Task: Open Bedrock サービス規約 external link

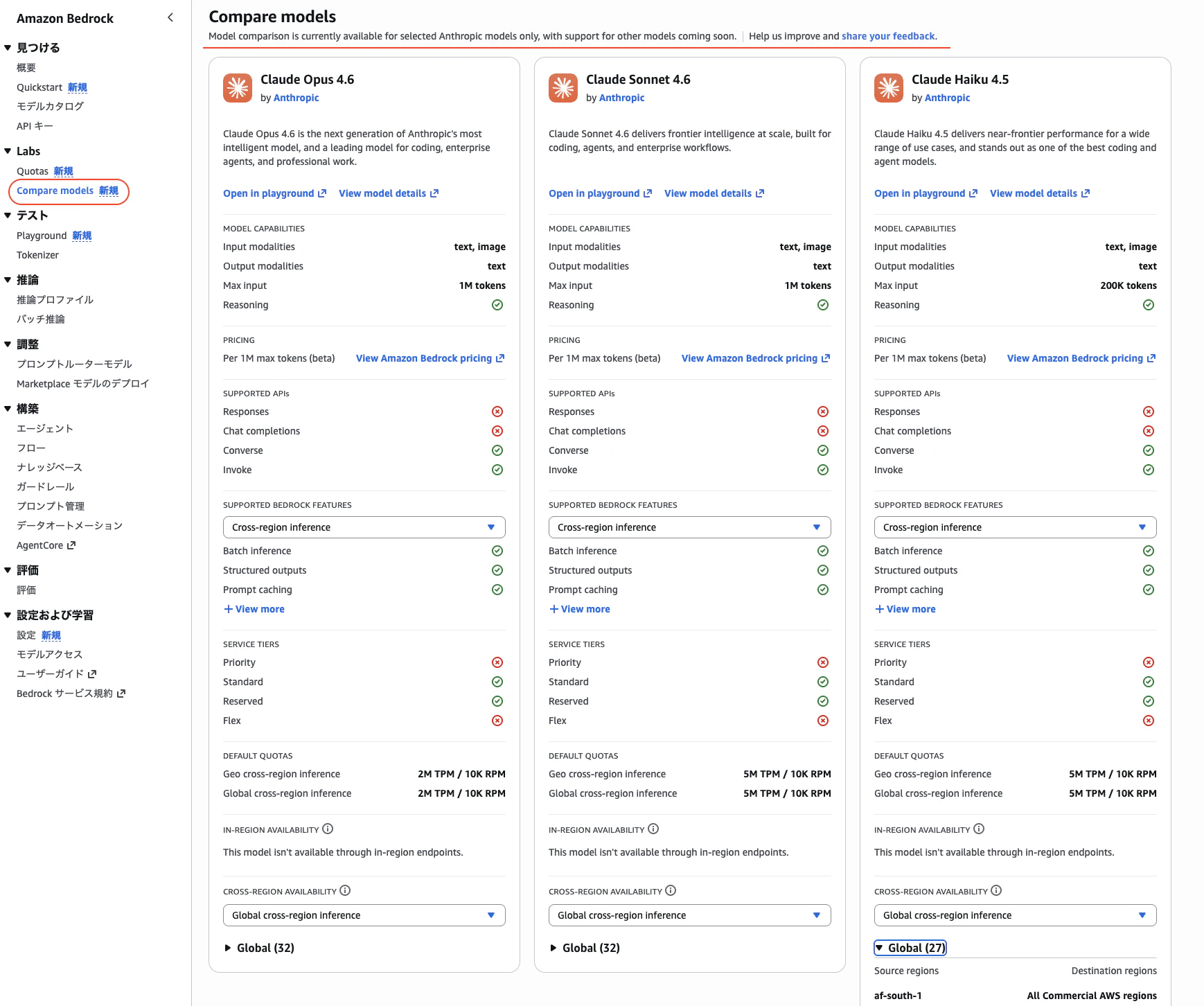Action: 71,693
